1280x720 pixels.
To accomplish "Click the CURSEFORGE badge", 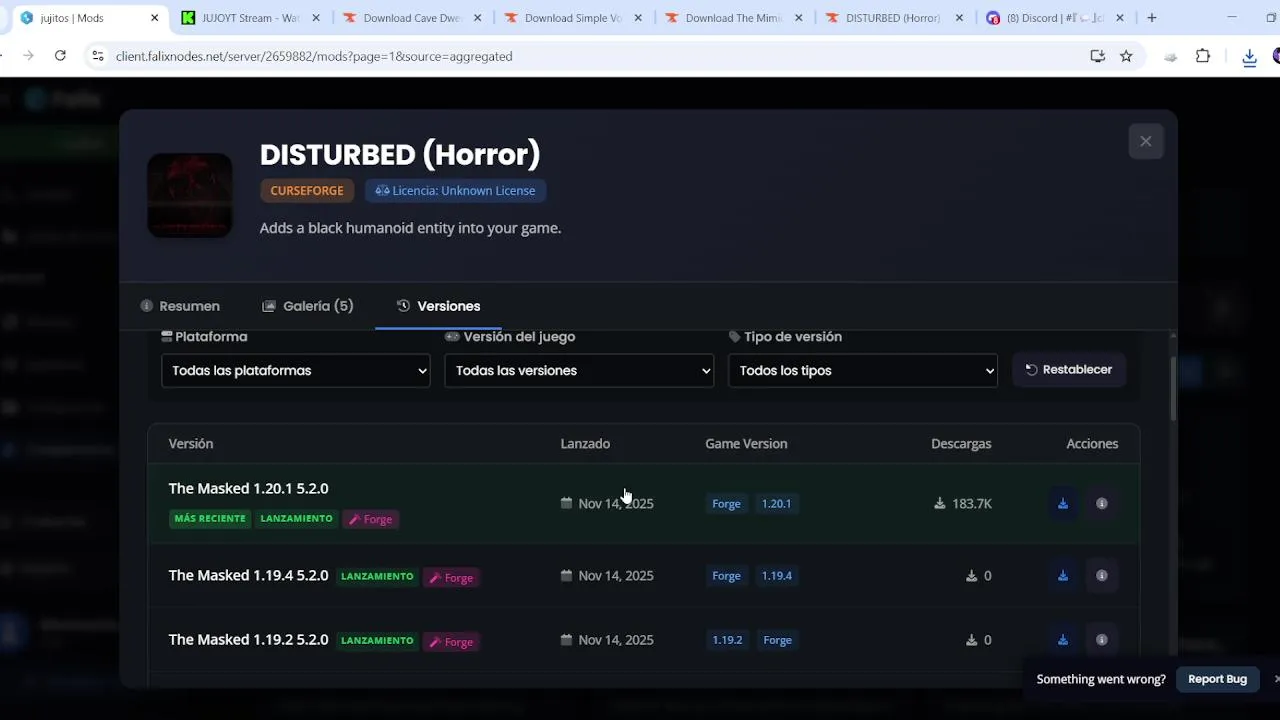I will (x=307, y=191).
